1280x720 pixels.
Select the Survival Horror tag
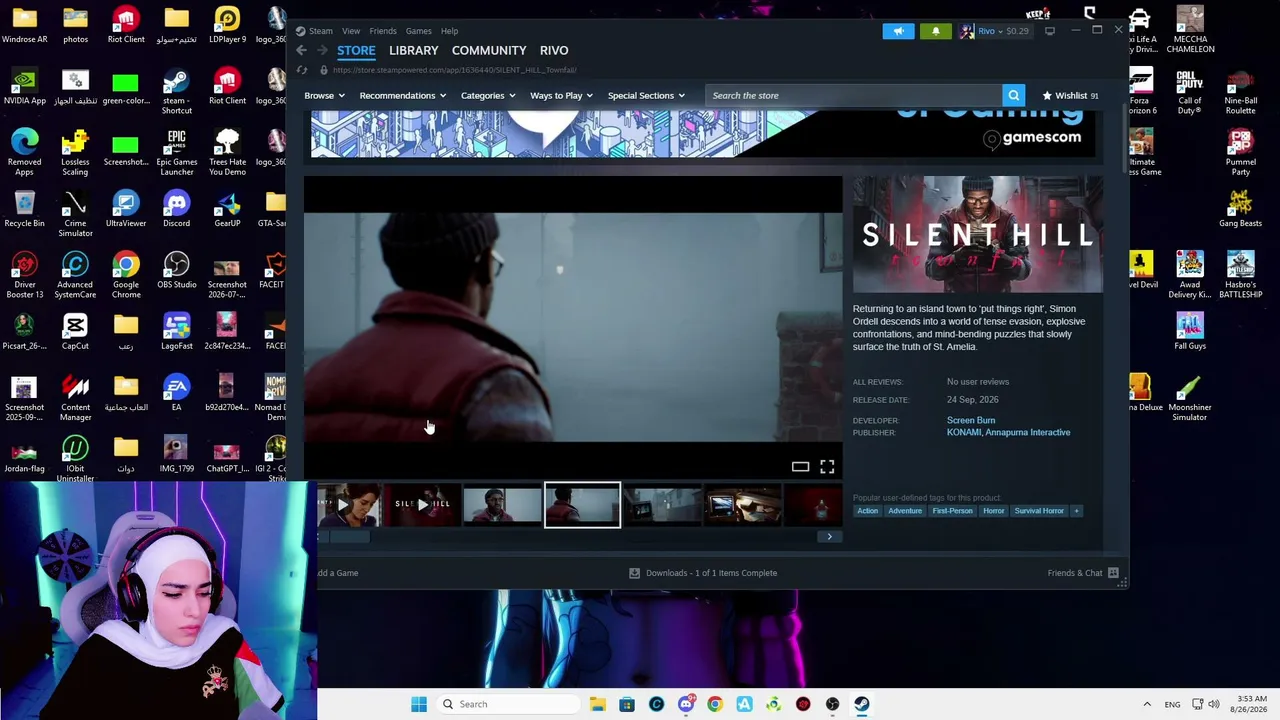pos(1039,511)
